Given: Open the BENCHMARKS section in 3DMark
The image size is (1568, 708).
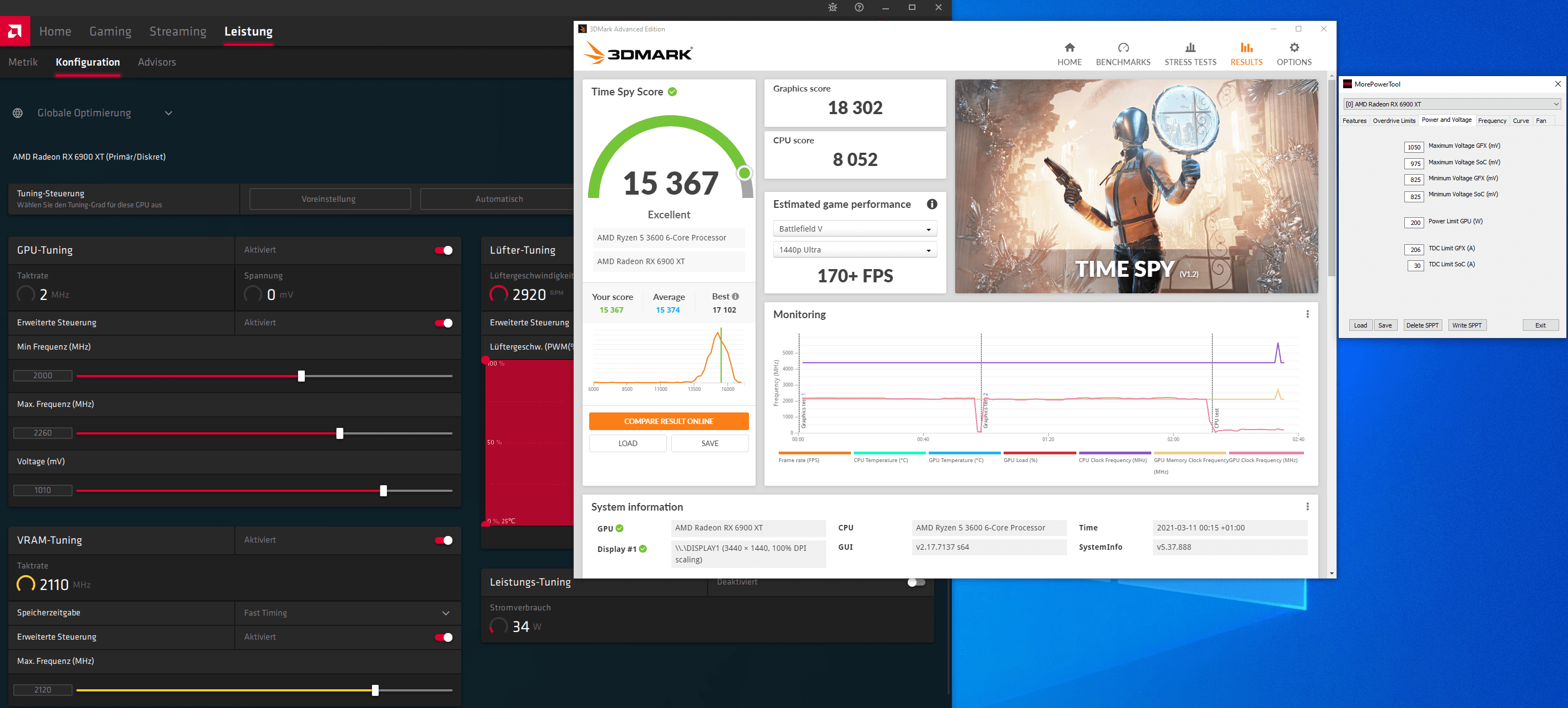Looking at the screenshot, I should click(1123, 54).
